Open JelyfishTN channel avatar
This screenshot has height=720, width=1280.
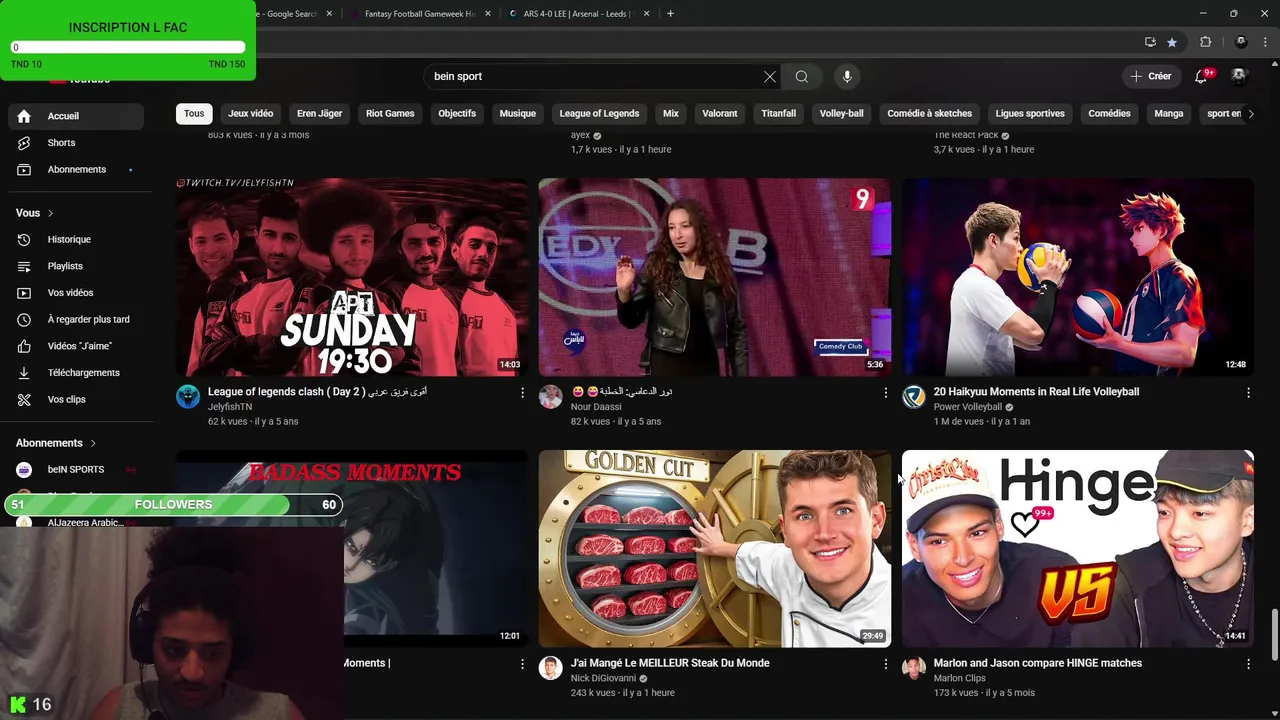tap(188, 397)
